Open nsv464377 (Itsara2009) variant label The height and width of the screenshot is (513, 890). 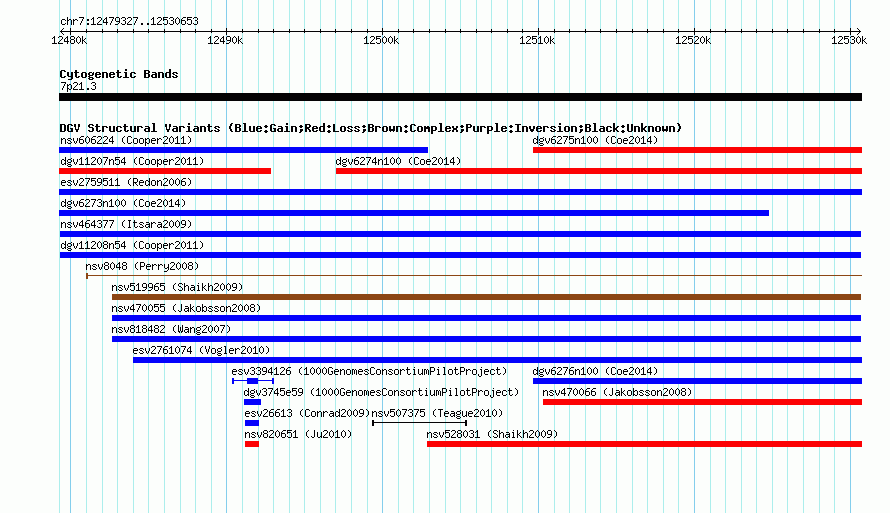(x=126, y=224)
